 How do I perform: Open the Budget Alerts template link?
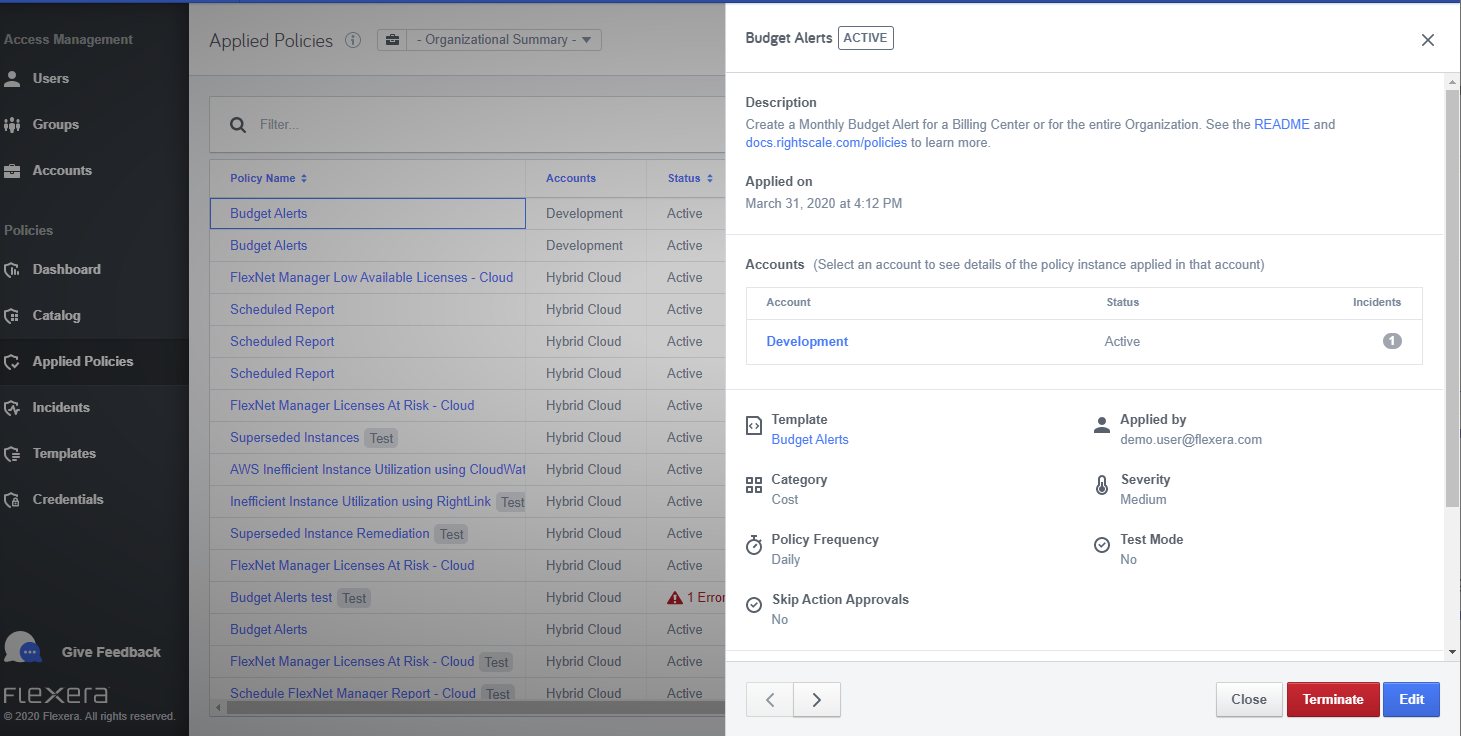(x=810, y=439)
